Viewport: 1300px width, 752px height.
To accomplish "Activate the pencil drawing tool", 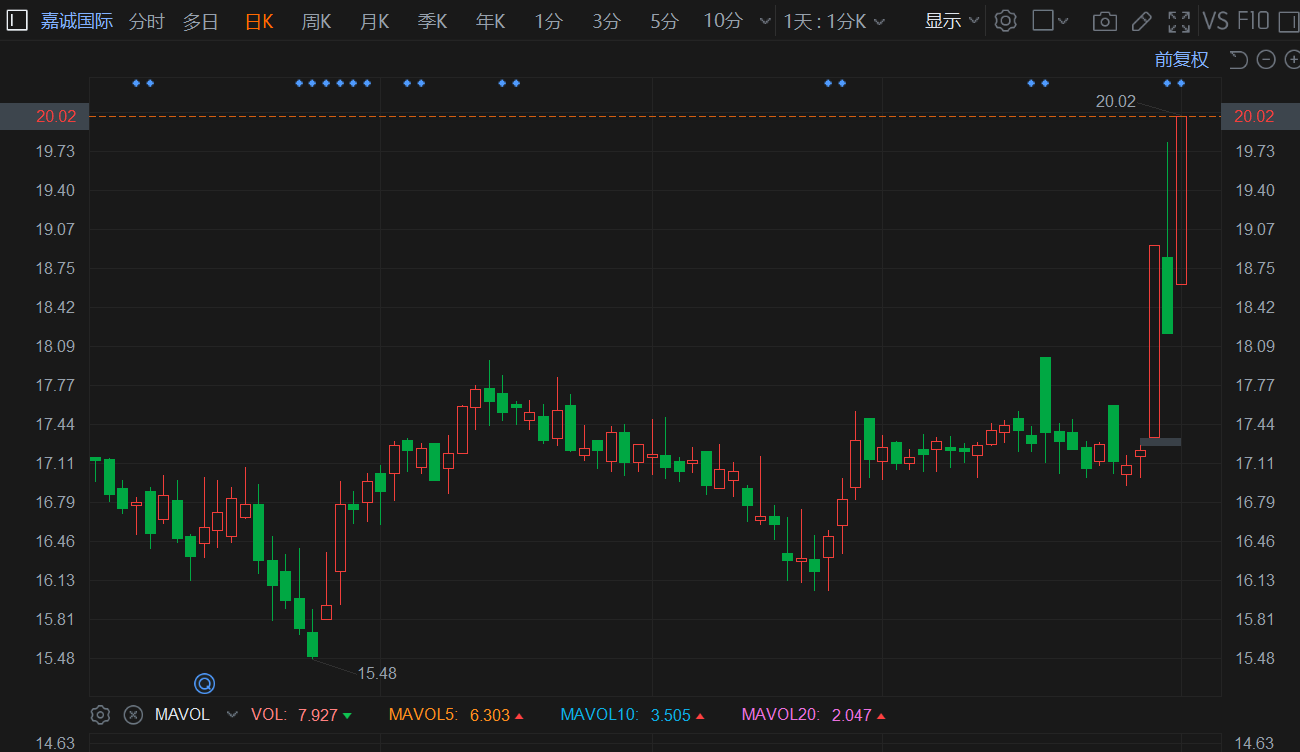I will click(x=1141, y=21).
